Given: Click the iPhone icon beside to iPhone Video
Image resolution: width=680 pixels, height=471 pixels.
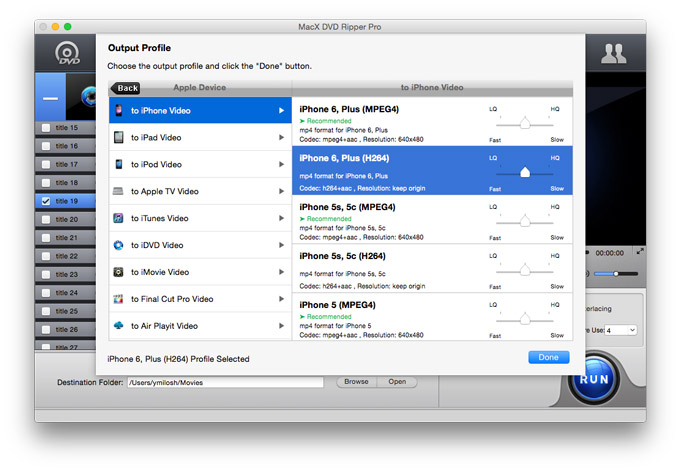Looking at the screenshot, I should pos(118,110).
